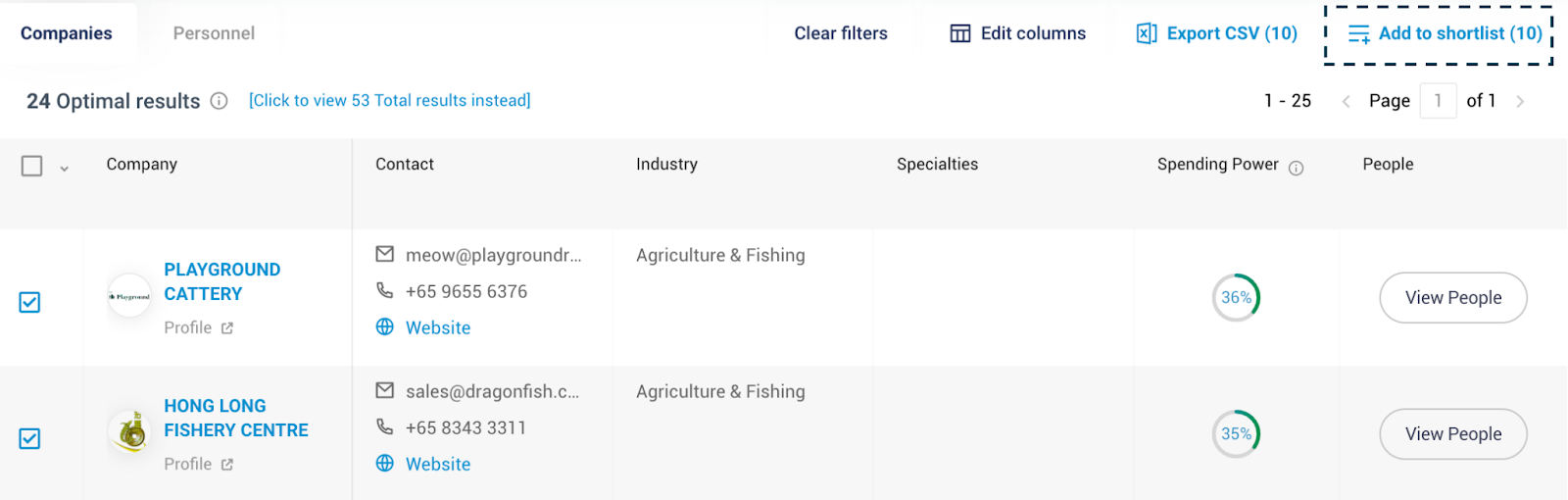Click the info icon beside Optimal results
1568x500 pixels.
click(x=220, y=101)
